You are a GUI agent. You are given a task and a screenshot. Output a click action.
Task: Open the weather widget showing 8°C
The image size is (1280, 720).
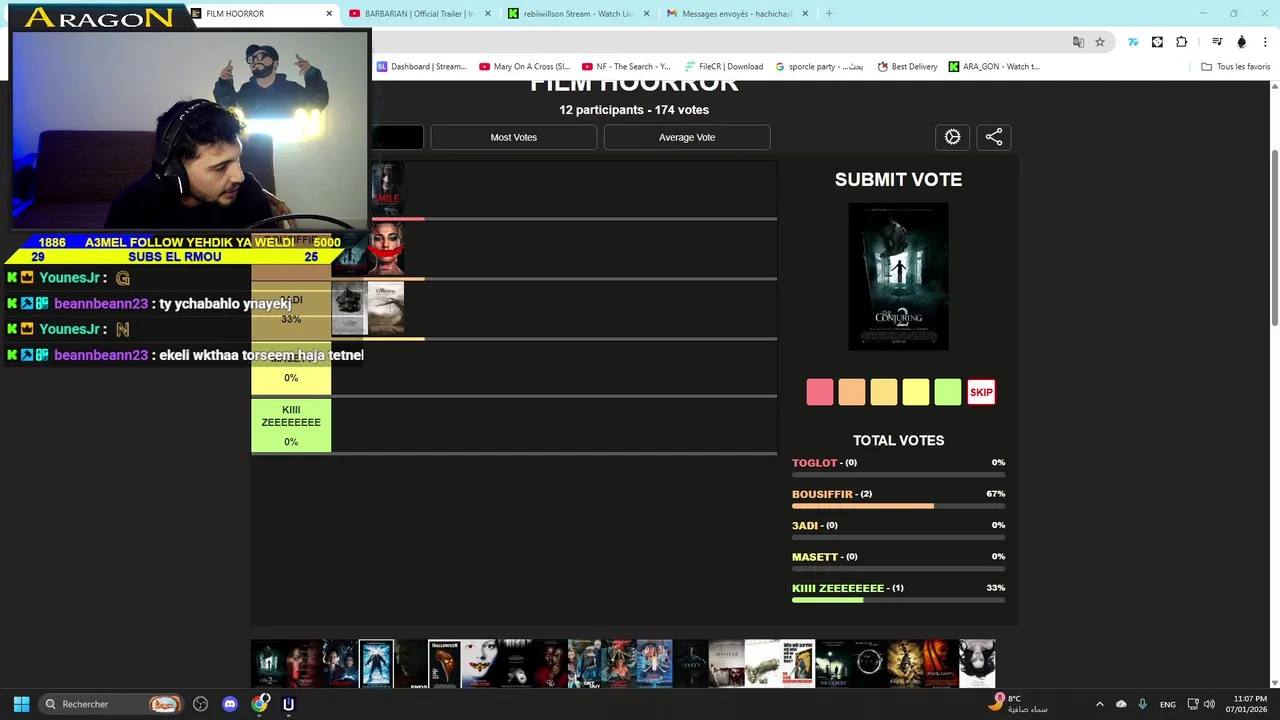[x=1018, y=704]
